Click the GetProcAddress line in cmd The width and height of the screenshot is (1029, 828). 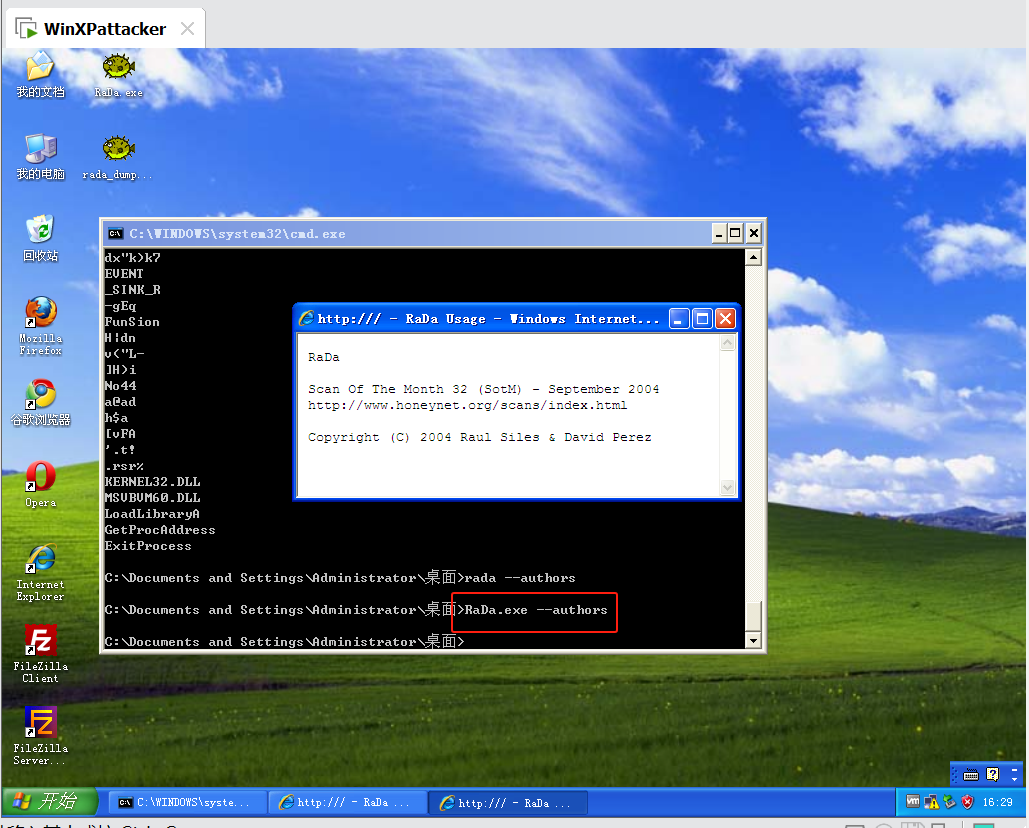tap(159, 530)
